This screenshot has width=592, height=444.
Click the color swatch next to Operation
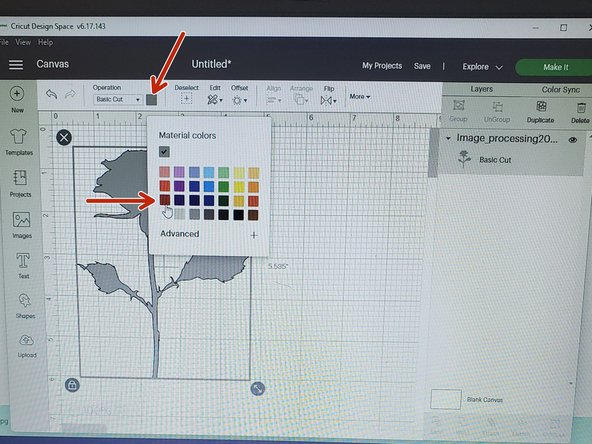[x=151, y=100]
